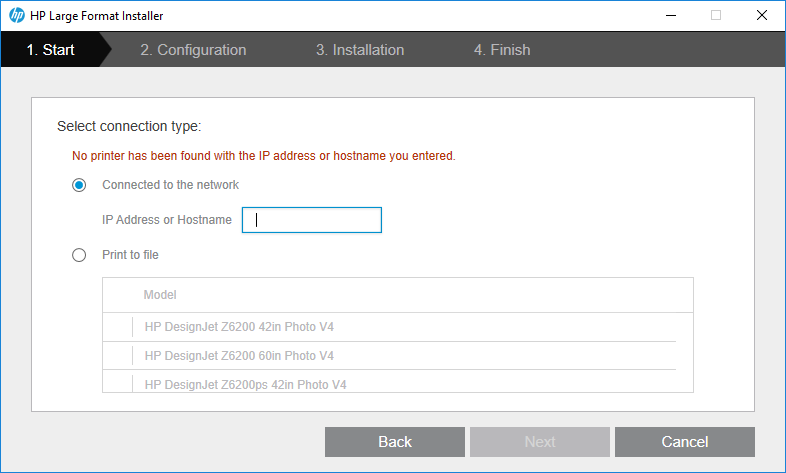Screen dimensions: 786x473
Task: Click the Model column header
Action: pos(160,295)
